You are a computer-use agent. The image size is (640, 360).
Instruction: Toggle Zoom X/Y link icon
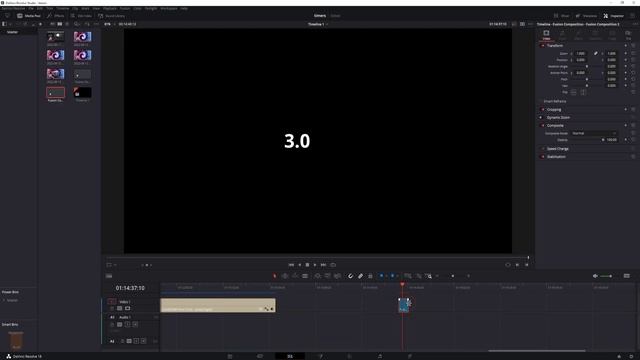[x=596, y=53]
